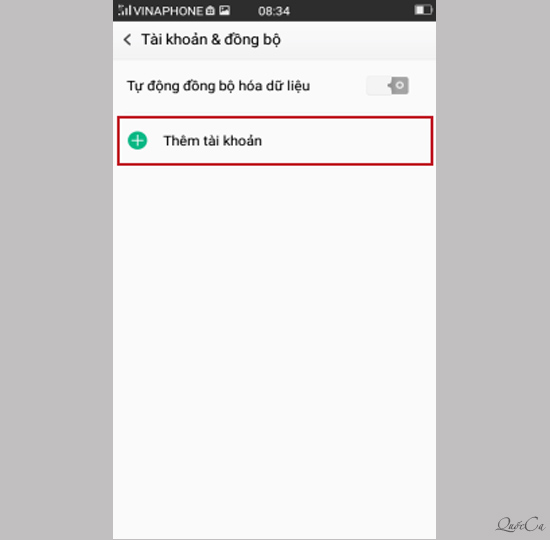550x540 pixels.
Task: Click the notification icon next to VINAPHONE
Action: click(210, 11)
